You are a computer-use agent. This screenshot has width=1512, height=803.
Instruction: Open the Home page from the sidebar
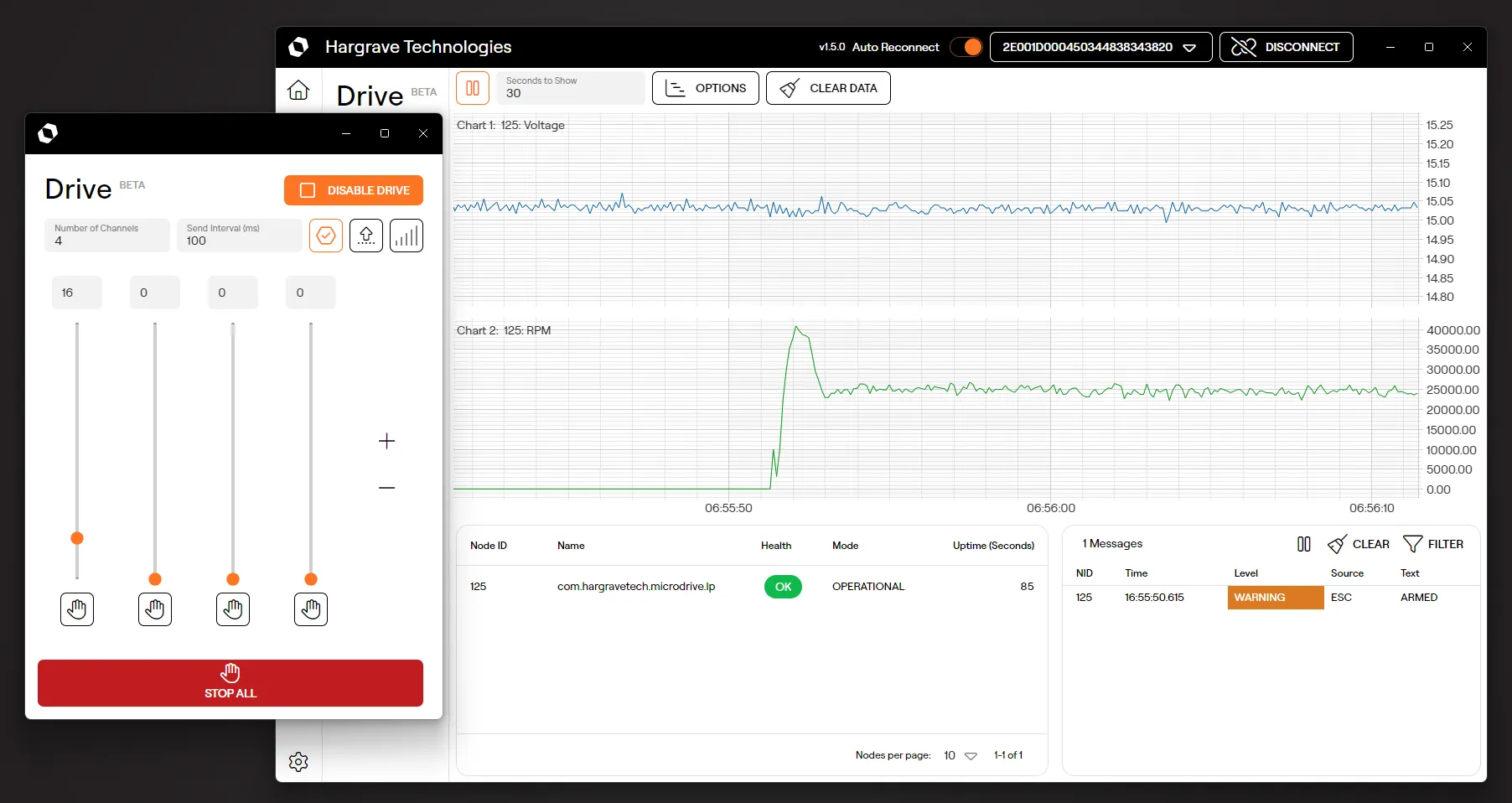[x=298, y=90]
